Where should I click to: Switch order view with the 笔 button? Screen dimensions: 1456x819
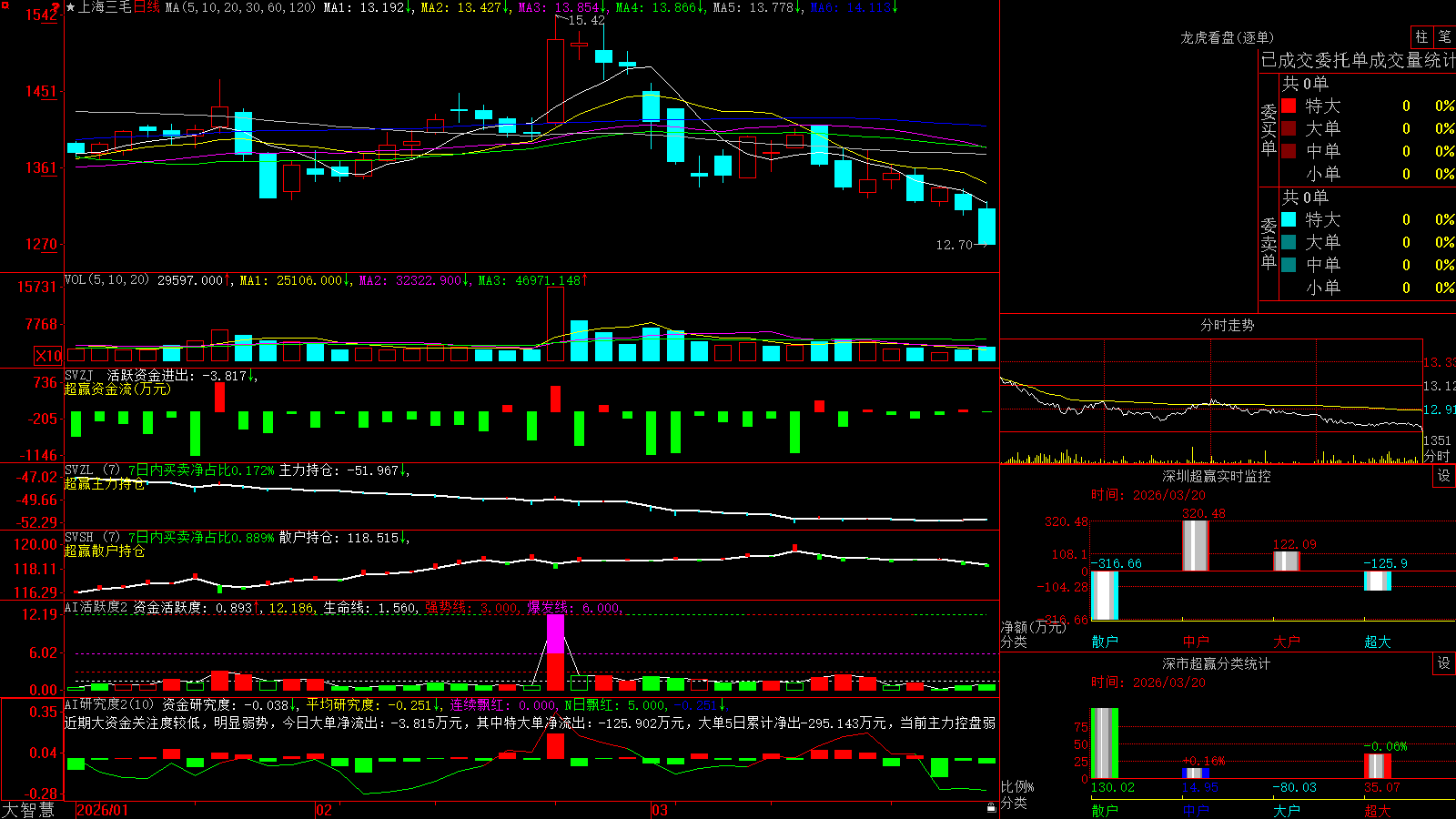pos(1444,36)
